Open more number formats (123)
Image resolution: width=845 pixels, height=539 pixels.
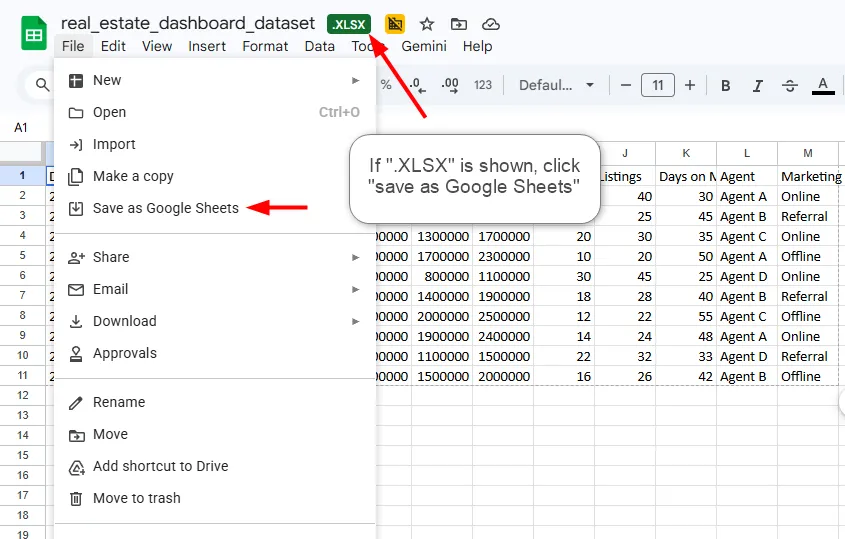pos(483,85)
